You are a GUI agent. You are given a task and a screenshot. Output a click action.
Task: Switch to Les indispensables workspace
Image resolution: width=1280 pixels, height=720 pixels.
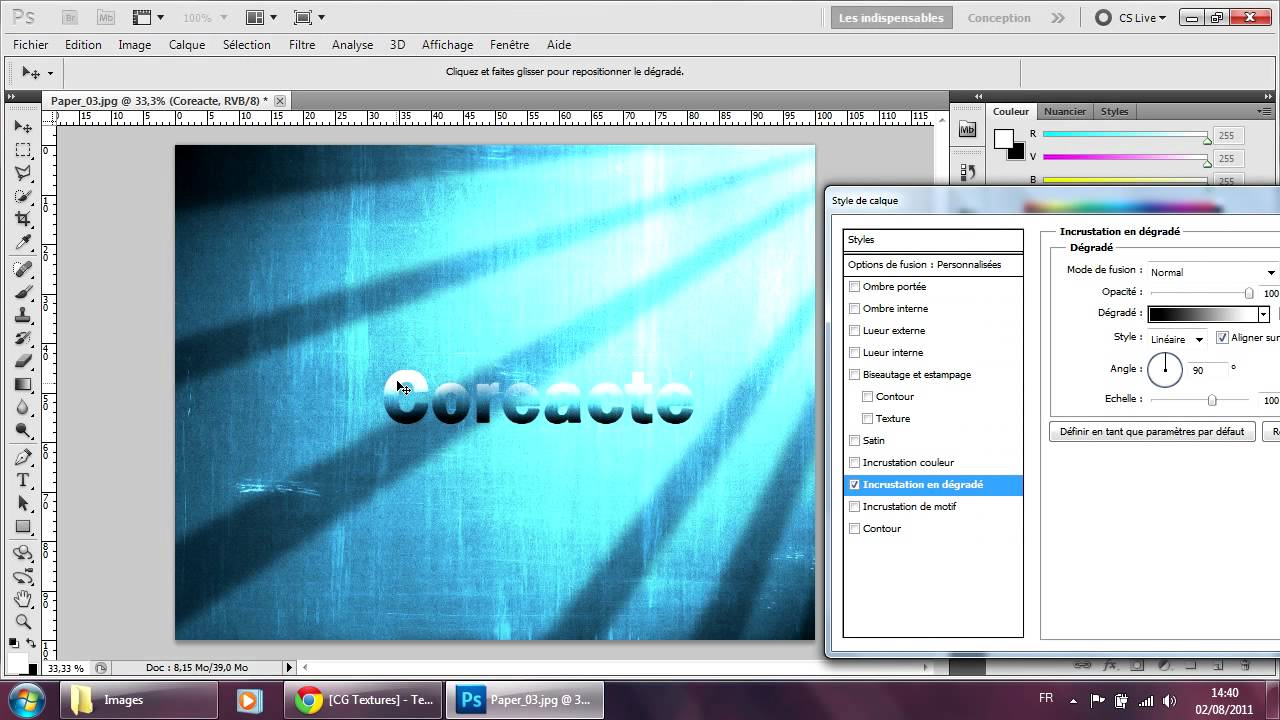pyautogui.click(x=891, y=18)
